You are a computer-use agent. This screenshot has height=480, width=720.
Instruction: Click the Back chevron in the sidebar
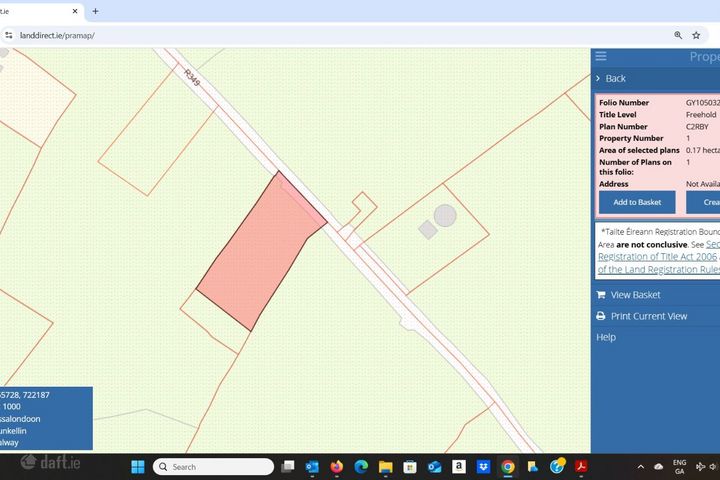(x=599, y=78)
